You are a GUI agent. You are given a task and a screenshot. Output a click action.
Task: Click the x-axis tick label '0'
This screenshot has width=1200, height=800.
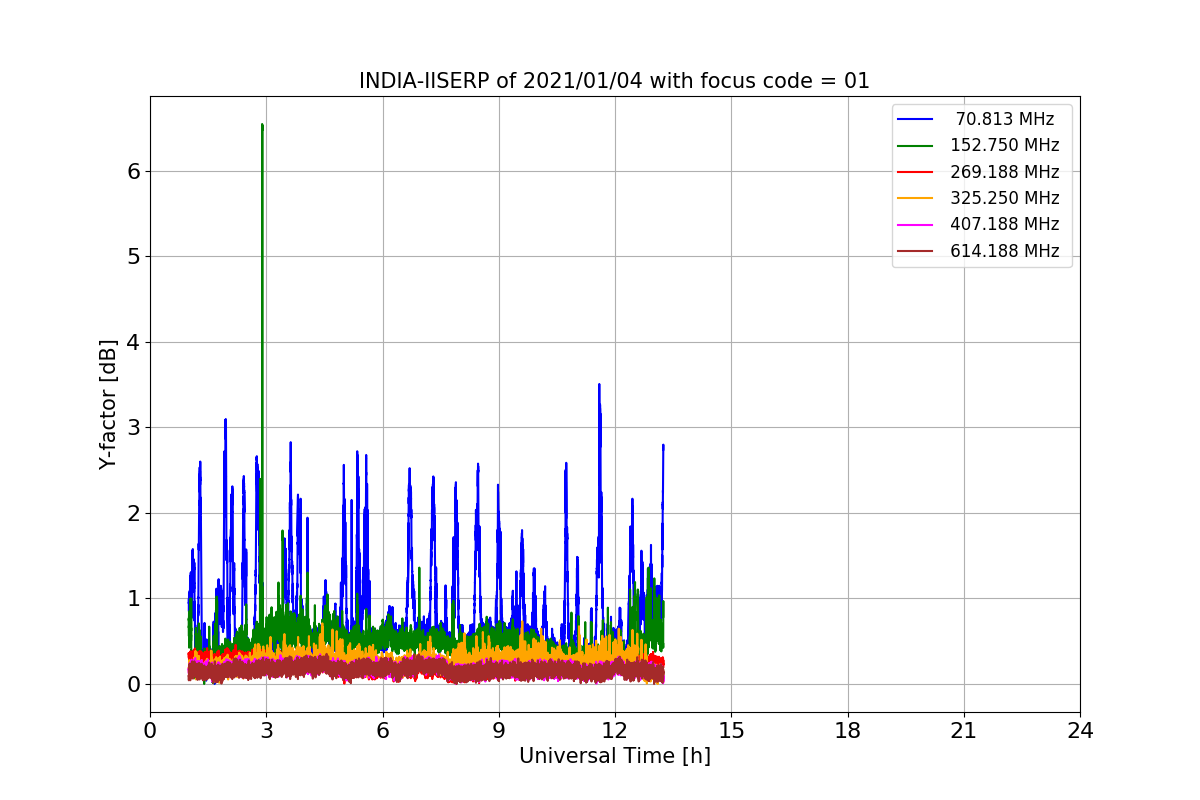(150, 731)
